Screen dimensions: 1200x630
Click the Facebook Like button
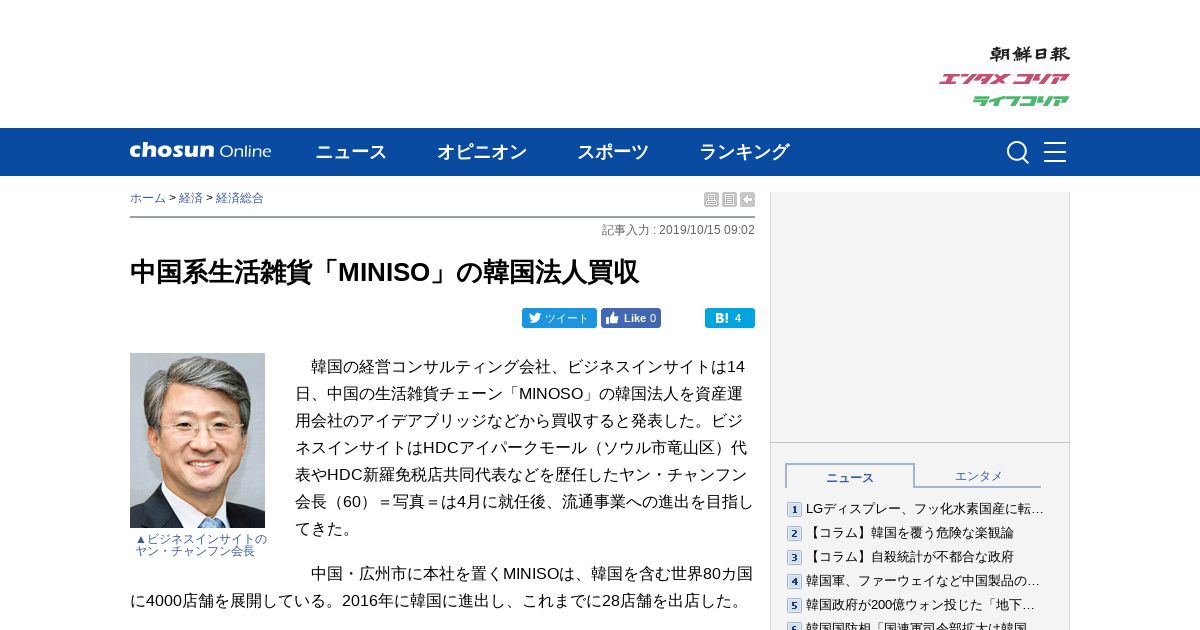(x=631, y=318)
